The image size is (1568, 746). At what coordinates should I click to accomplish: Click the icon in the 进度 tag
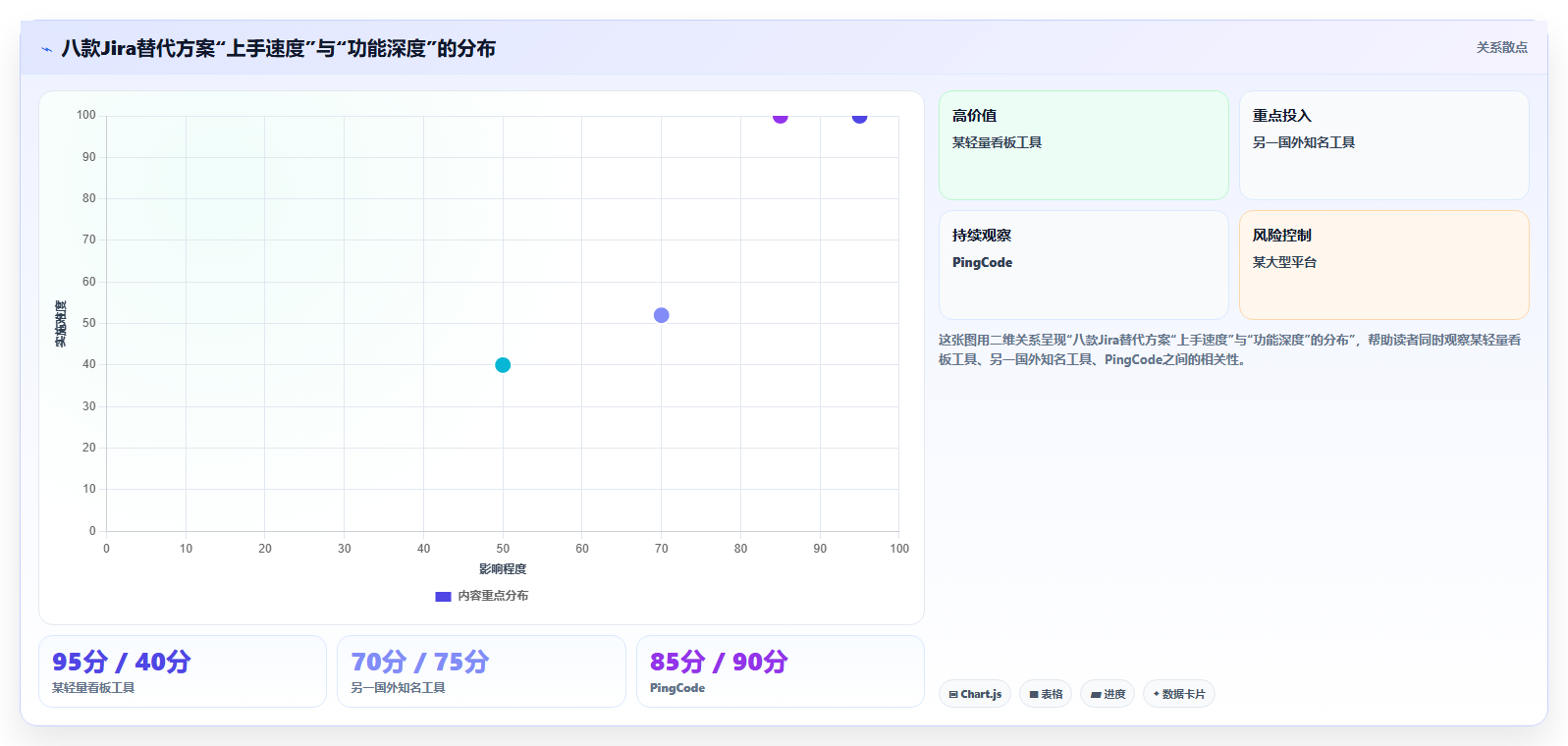[x=1096, y=694]
